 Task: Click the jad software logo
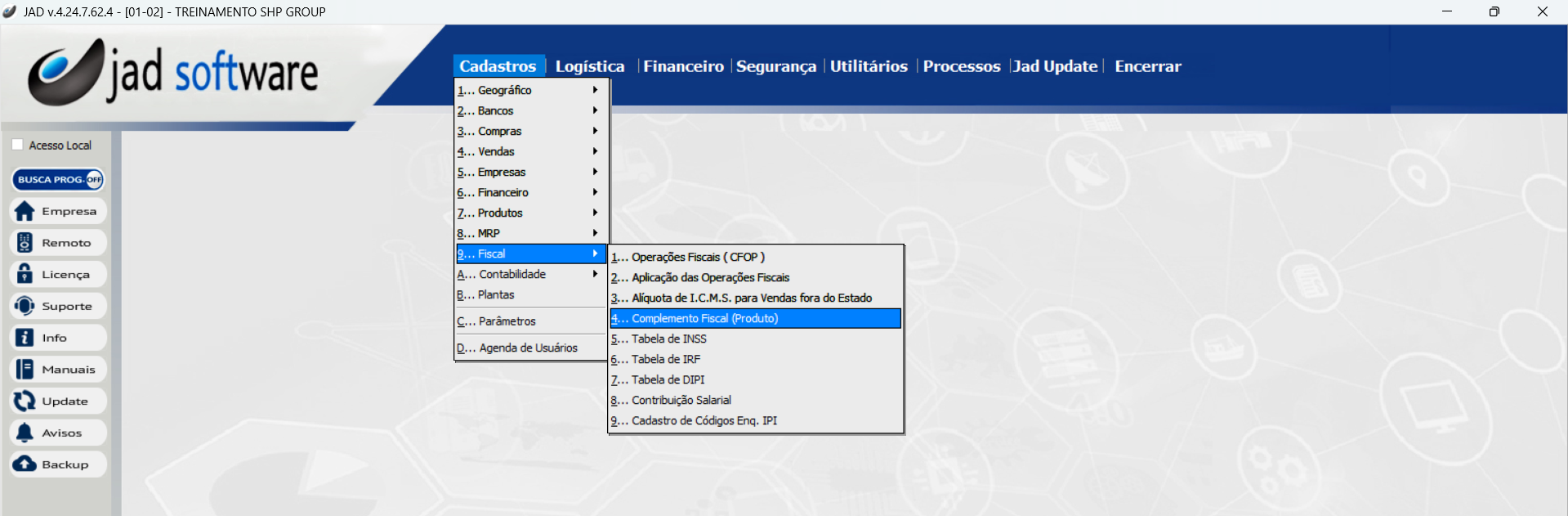click(173, 74)
